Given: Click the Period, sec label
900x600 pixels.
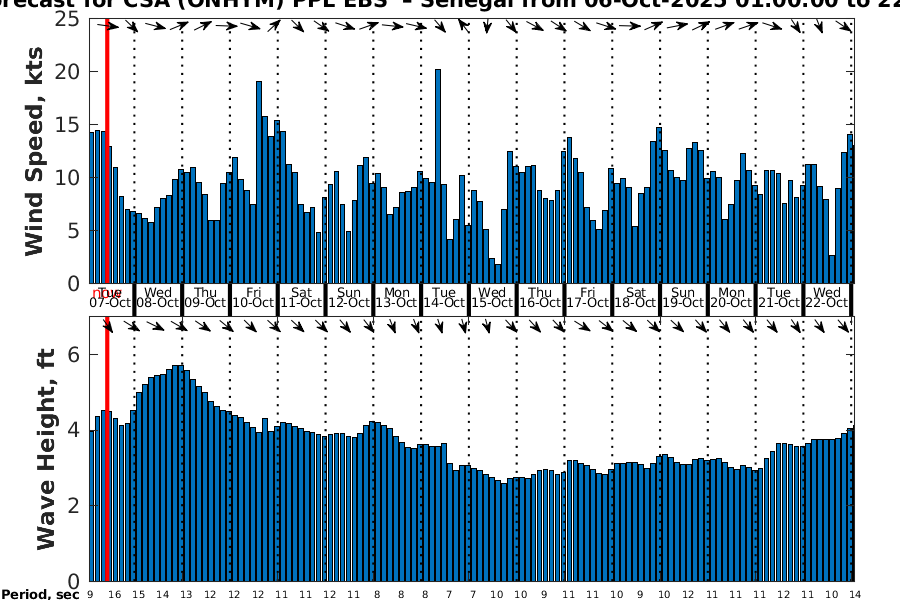Looking at the screenshot, I should (x=40, y=594).
